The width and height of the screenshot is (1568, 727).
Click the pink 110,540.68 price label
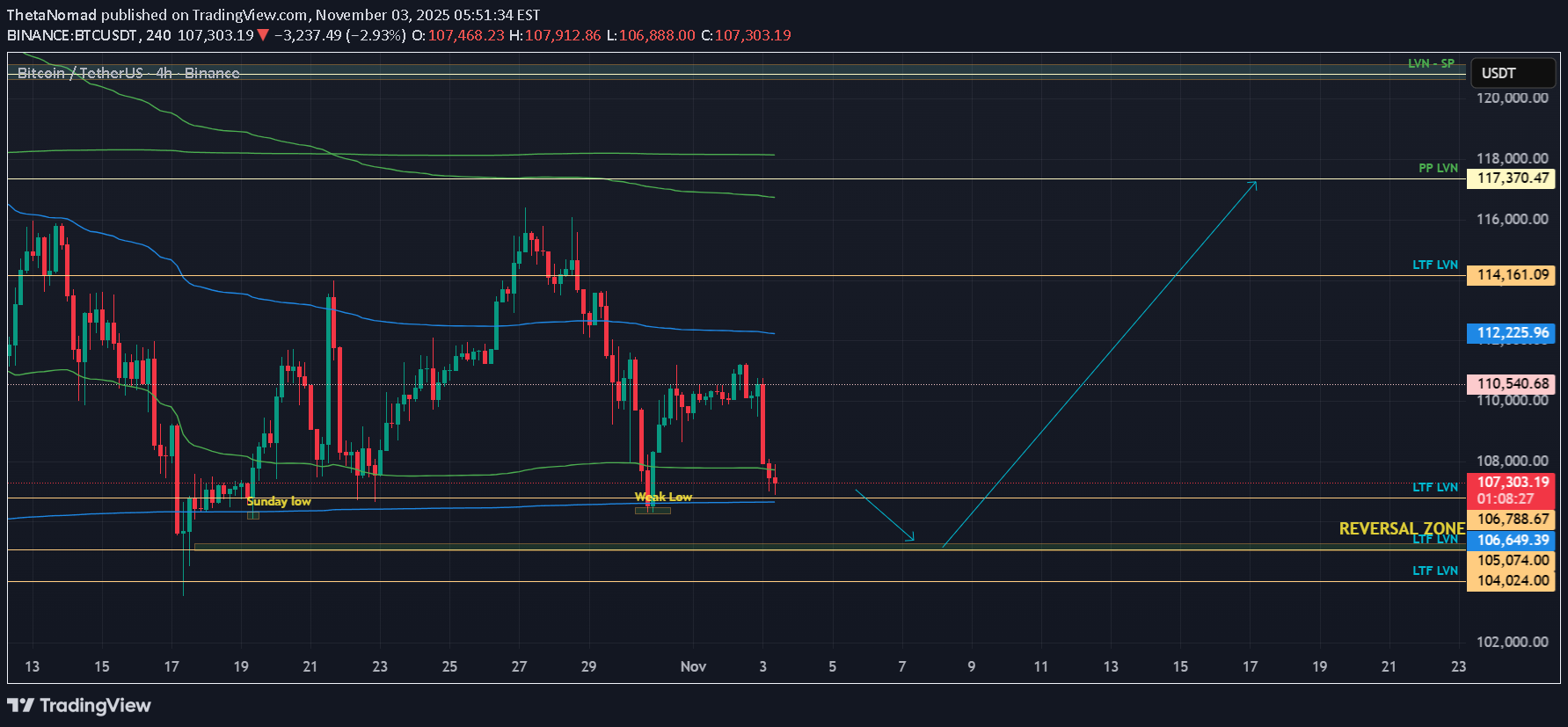[x=1512, y=384]
